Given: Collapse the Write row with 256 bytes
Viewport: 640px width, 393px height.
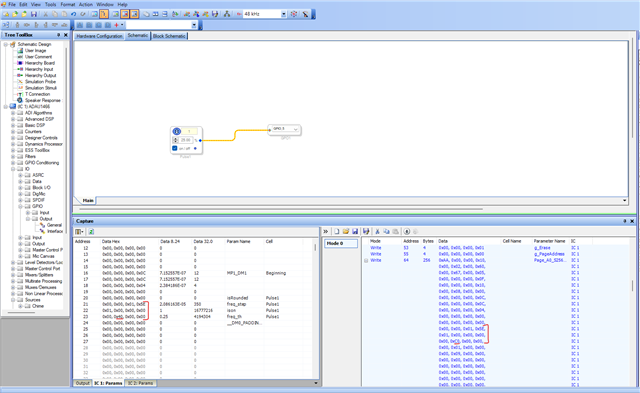Looking at the screenshot, I should (366, 260).
